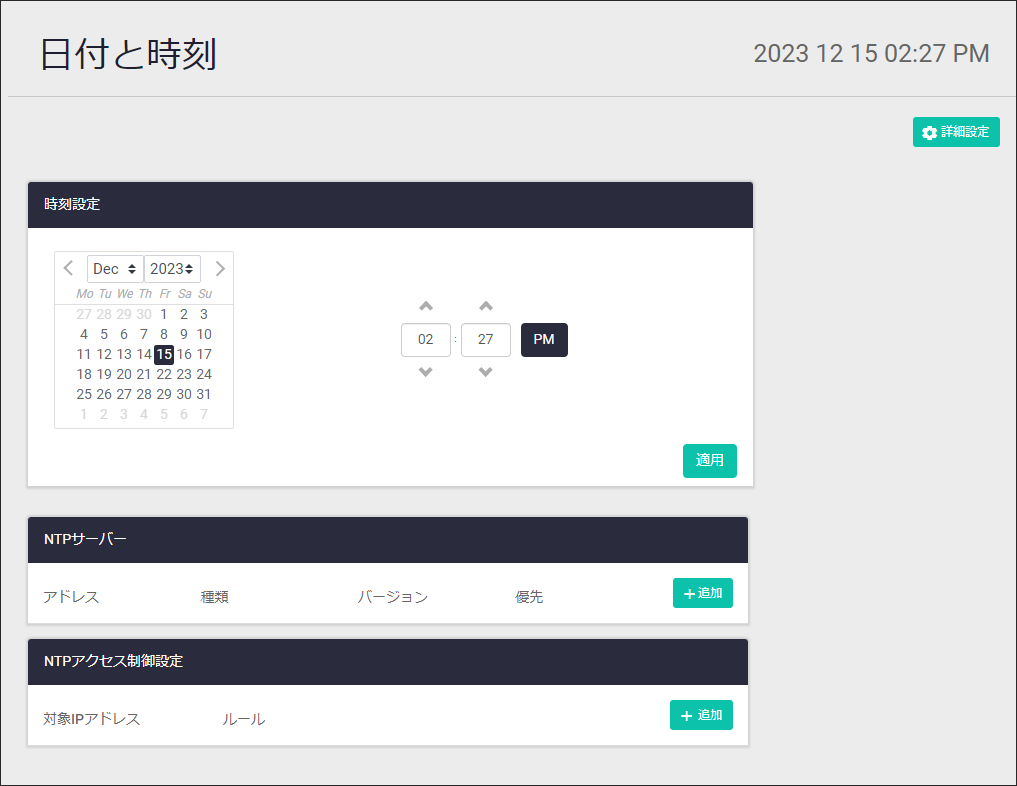Viewport: 1017px width, 786px height.
Task: Select December 24 in calendar
Action: pos(204,374)
